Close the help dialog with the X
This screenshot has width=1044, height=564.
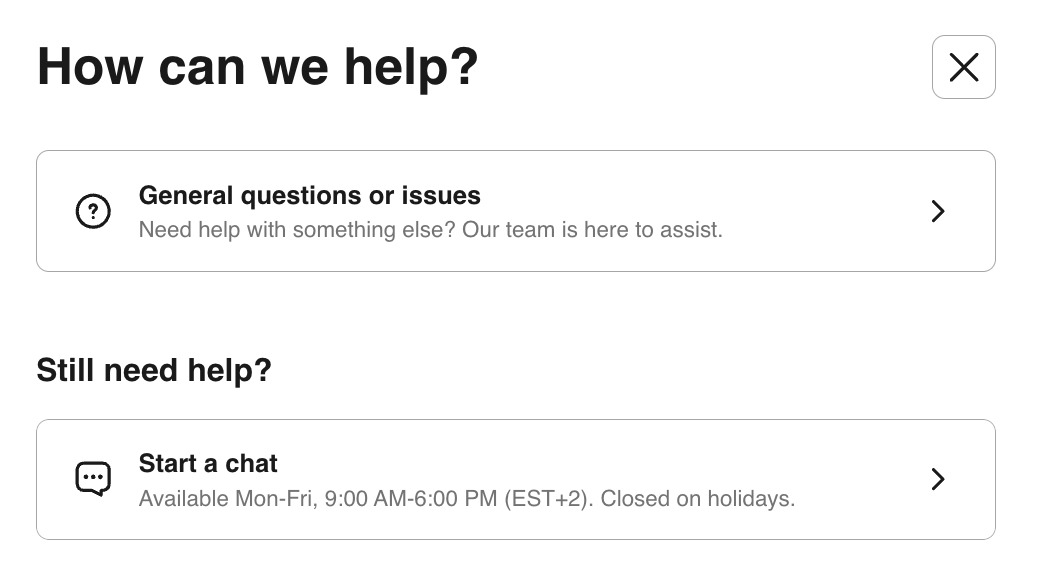(x=963, y=67)
